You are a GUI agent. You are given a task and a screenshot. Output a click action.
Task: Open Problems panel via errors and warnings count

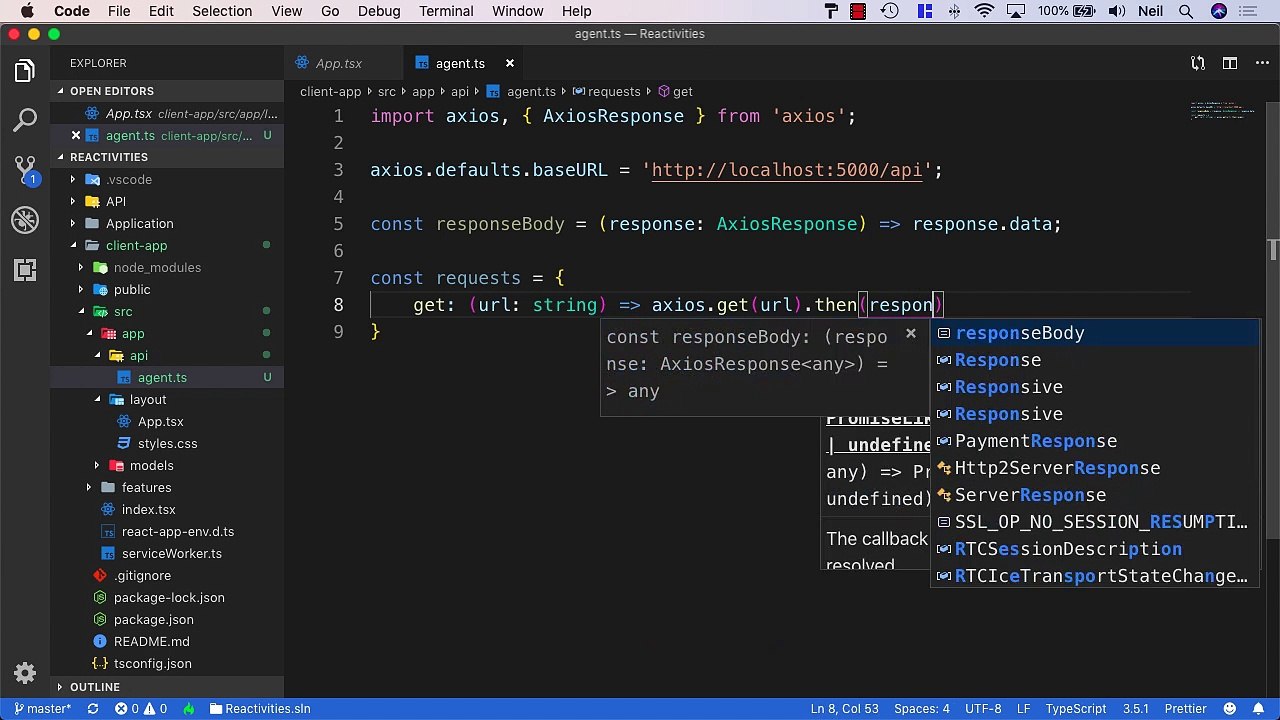tap(141, 709)
